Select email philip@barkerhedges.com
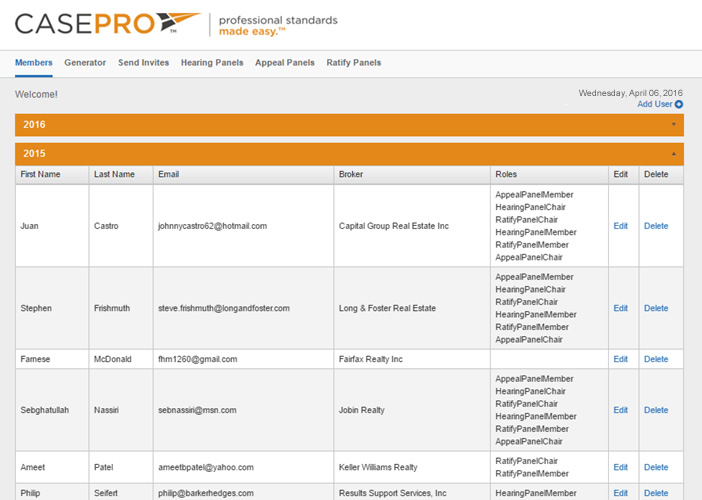The width and height of the screenshot is (702, 500). click(205, 493)
